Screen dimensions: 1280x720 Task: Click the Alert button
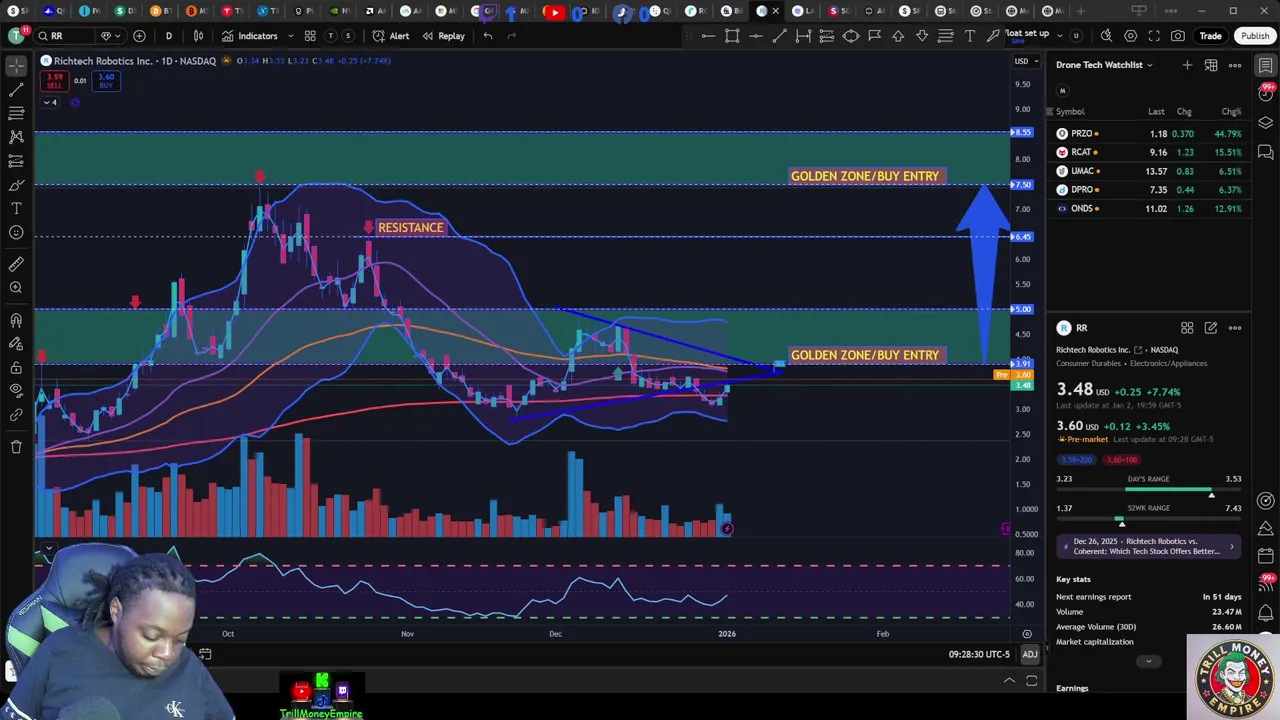click(x=390, y=36)
